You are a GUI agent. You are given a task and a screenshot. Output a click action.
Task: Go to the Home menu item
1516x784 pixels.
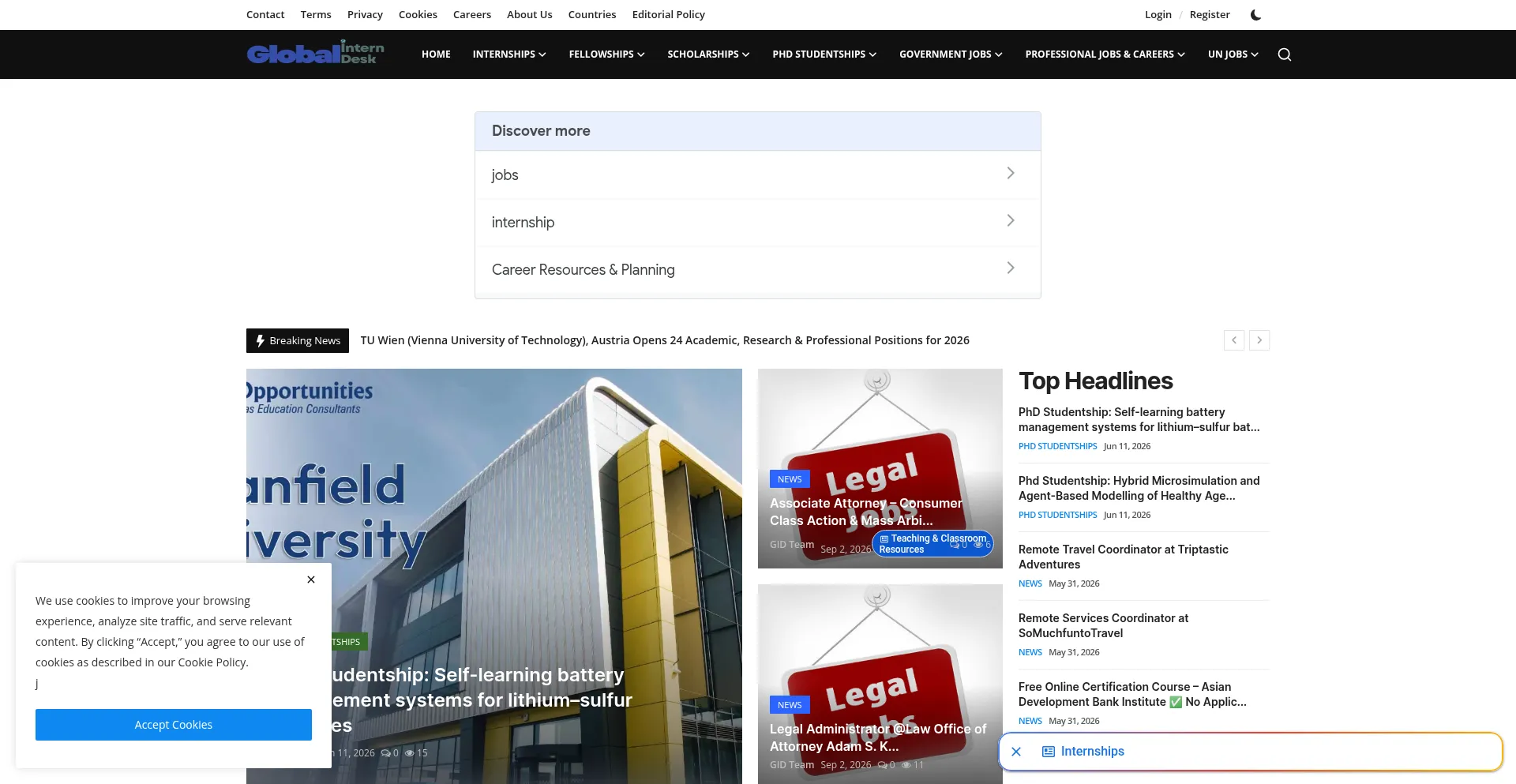pyautogui.click(x=436, y=54)
